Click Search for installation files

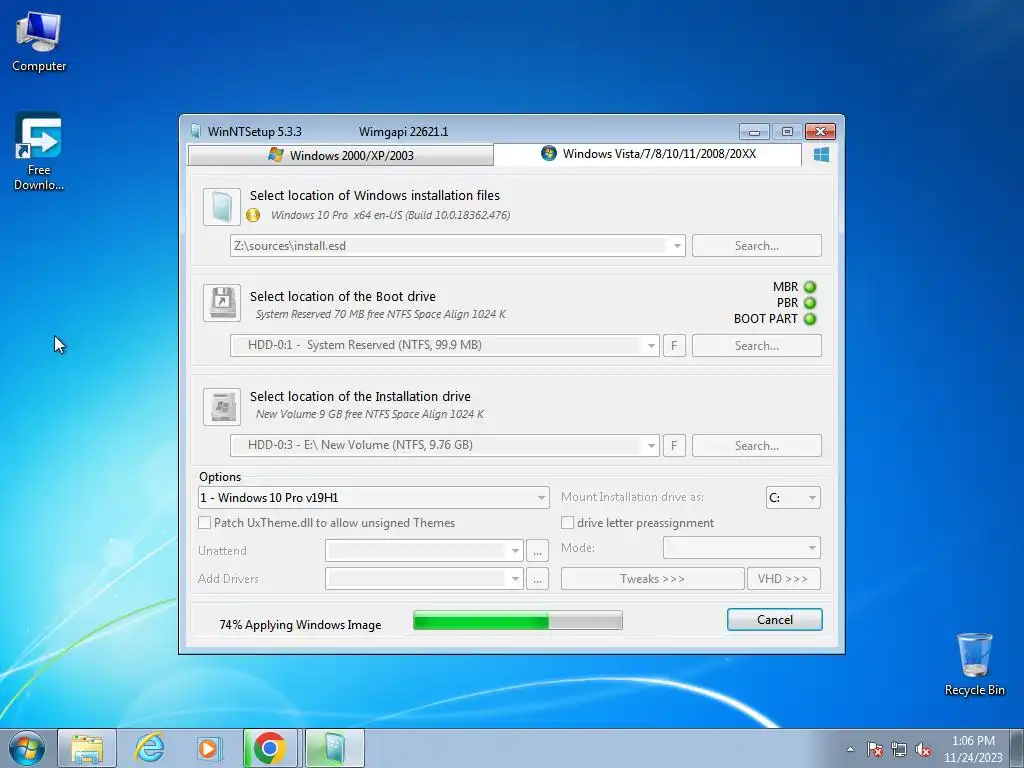(x=756, y=246)
